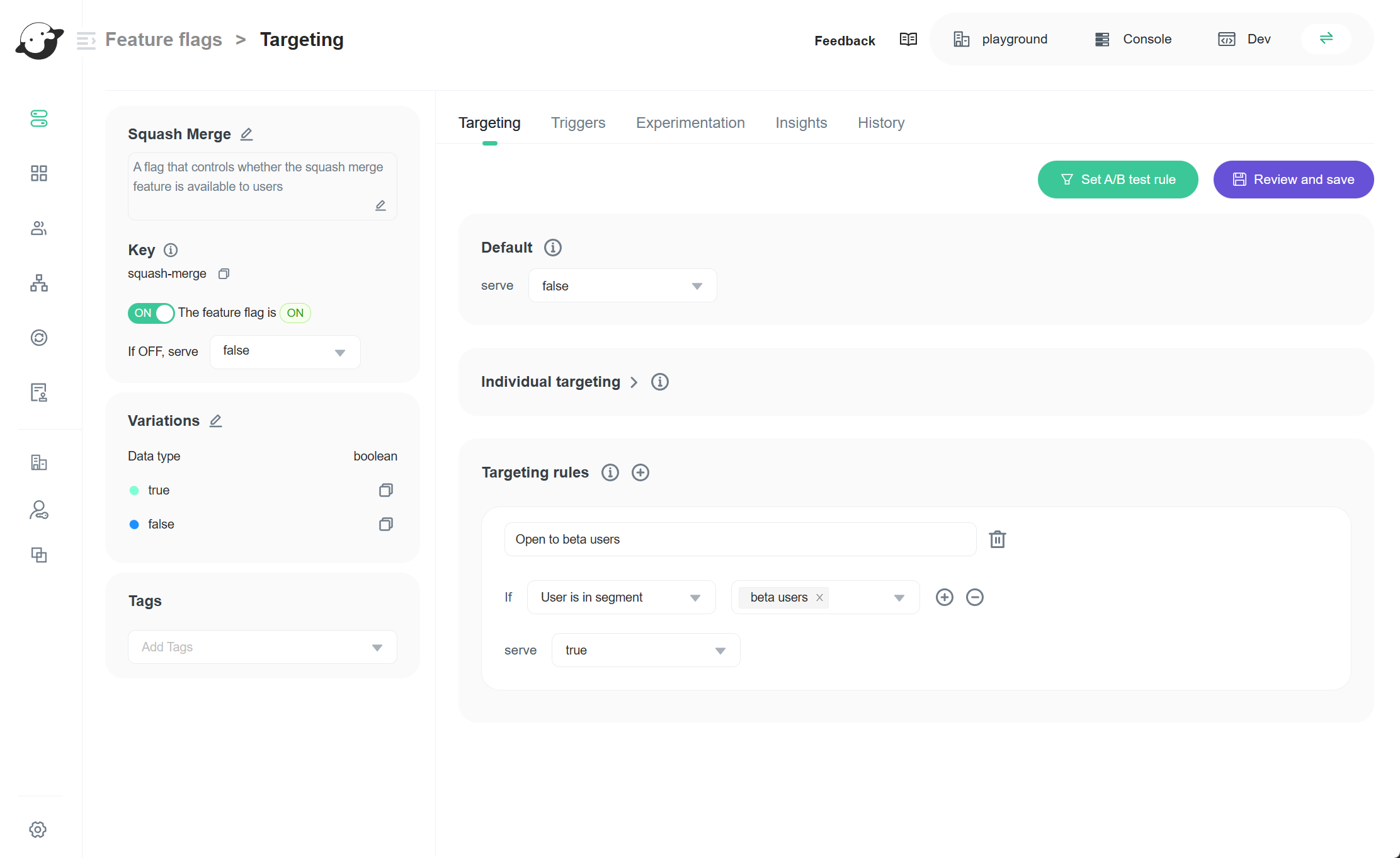Viewport: 1400px width, 858px height.
Task: Remove the condition with the minus icon
Action: [x=974, y=597]
